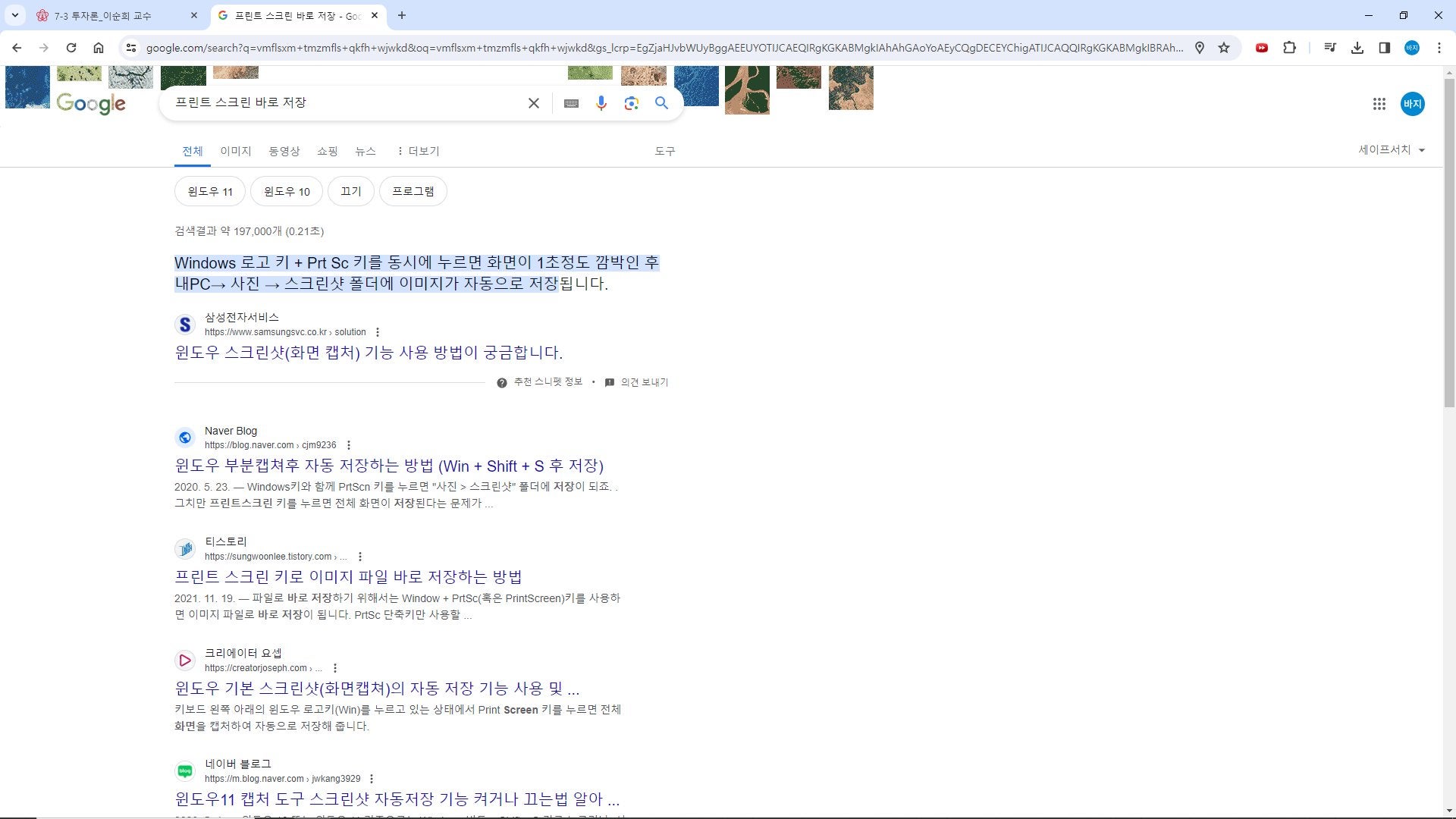
Task: Open Chrome downloads icon
Action: tap(1357, 48)
